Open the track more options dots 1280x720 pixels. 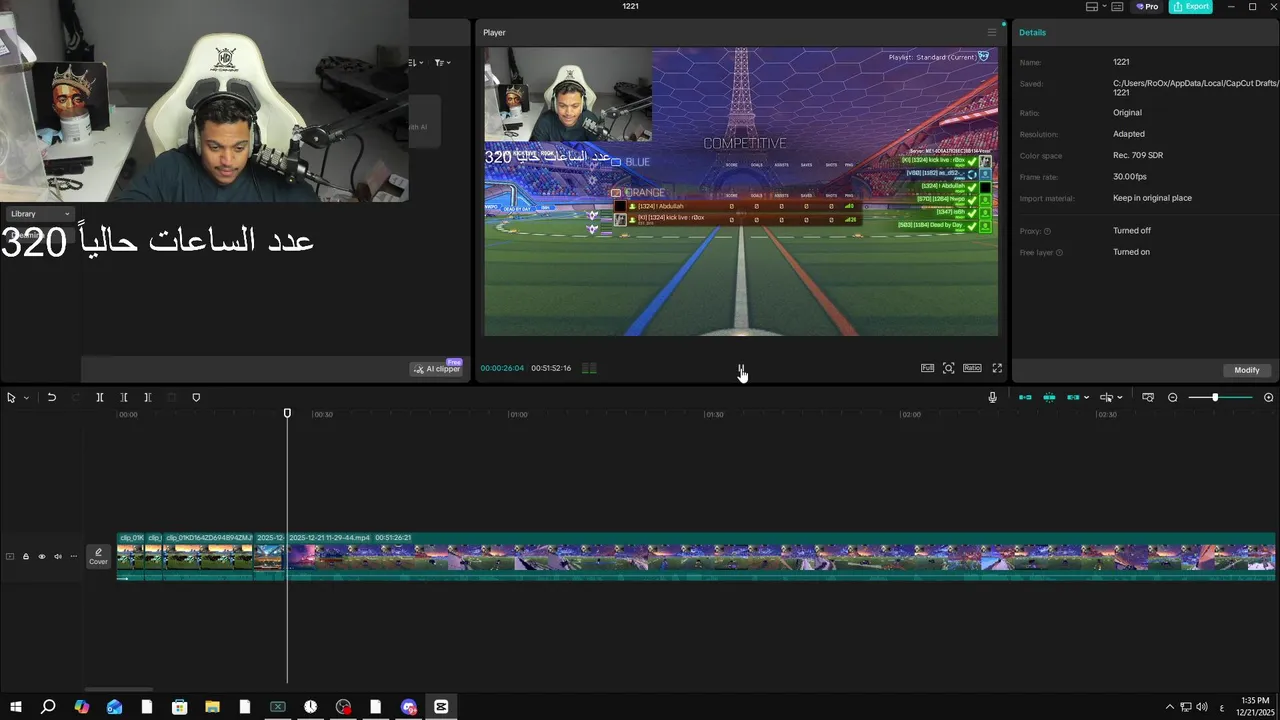tap(73, 556)
